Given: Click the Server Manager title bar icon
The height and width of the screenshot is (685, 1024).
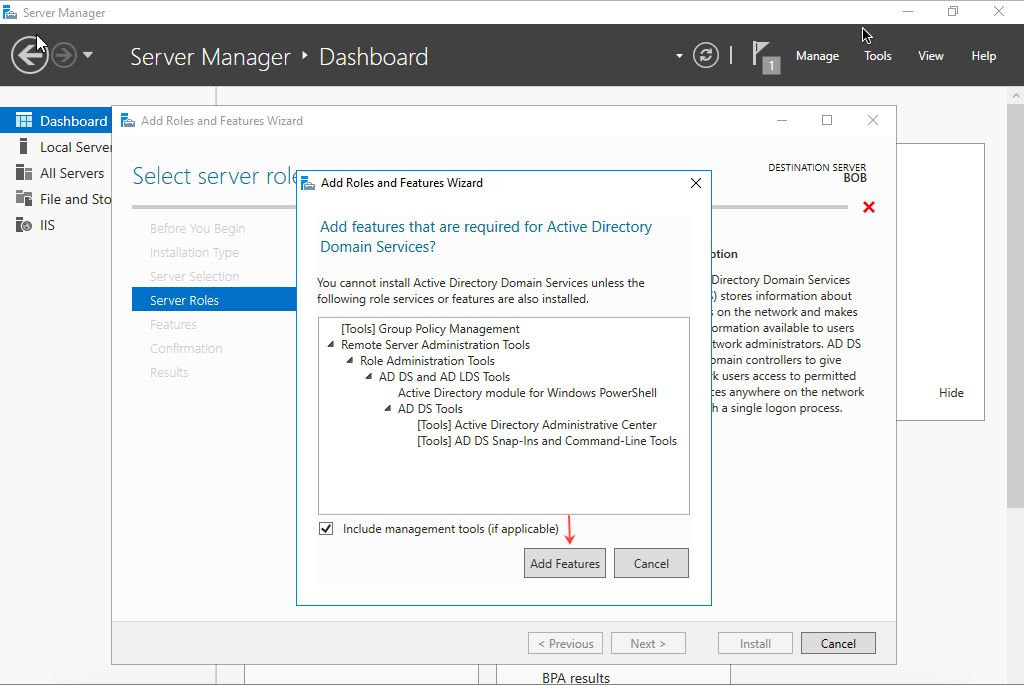Looking at the screenshot, I should (10, 12).
